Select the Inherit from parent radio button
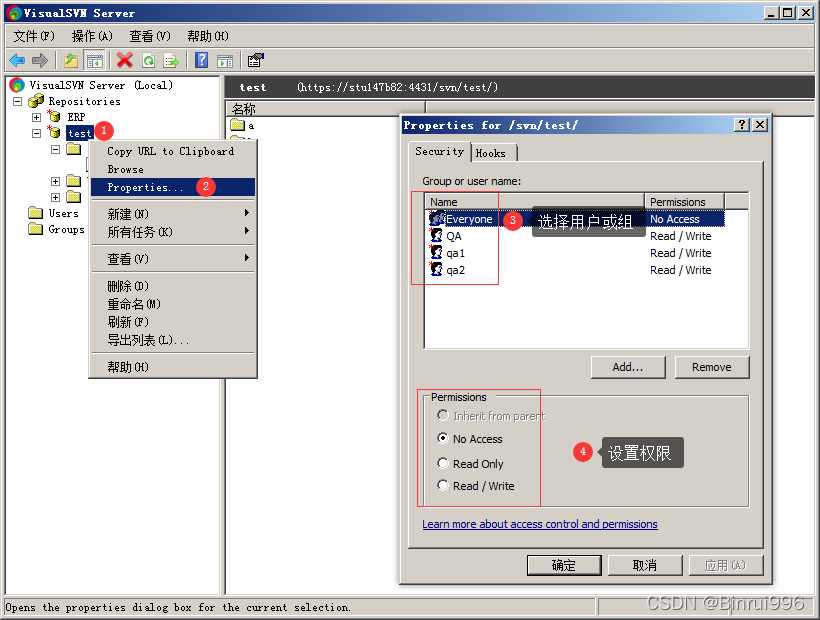 pos(443,415)
